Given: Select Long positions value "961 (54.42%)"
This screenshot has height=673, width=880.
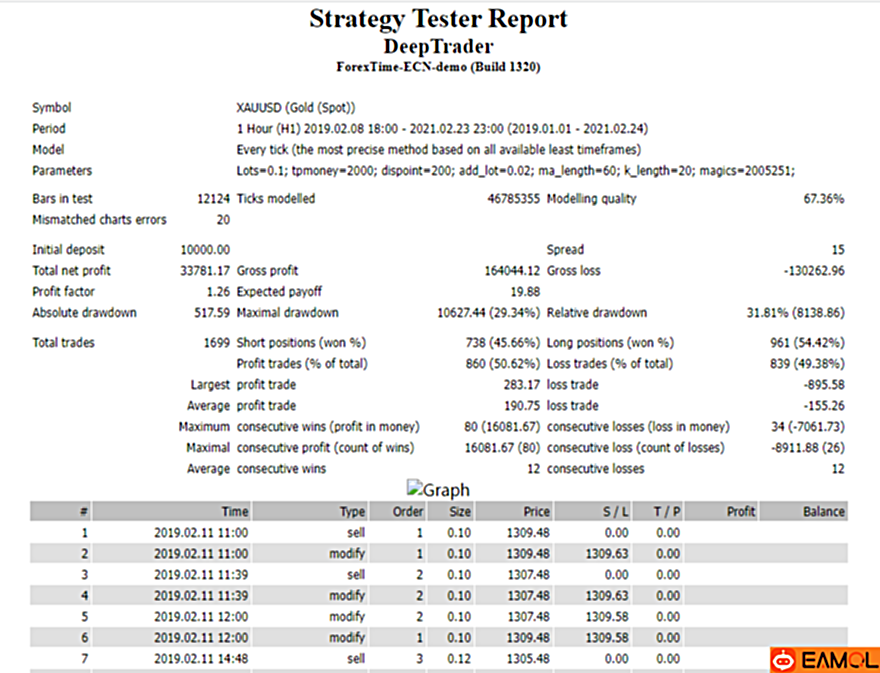Looking at the screenshot, I should (807, 344).
